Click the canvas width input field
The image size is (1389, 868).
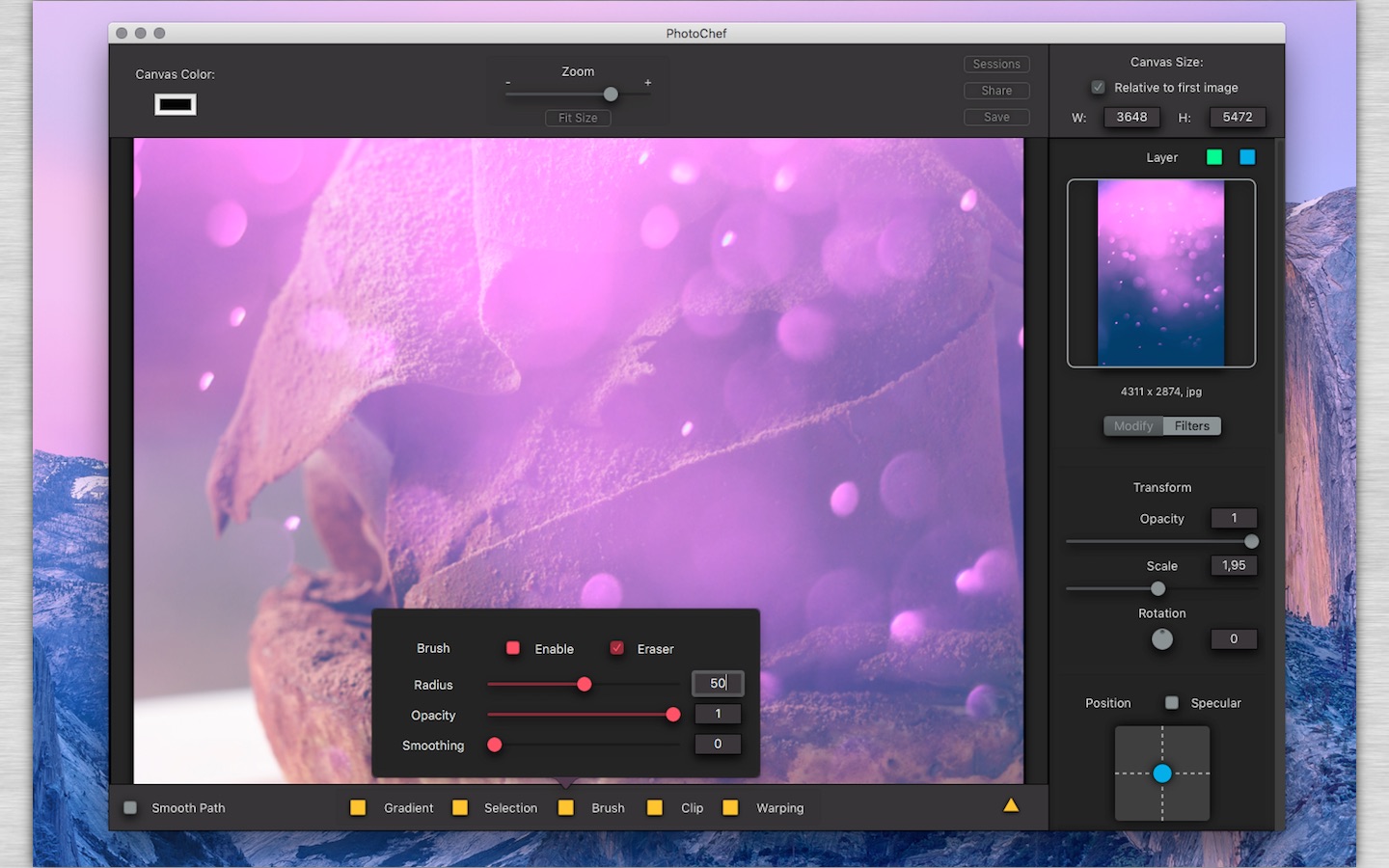click(1131, 117)
